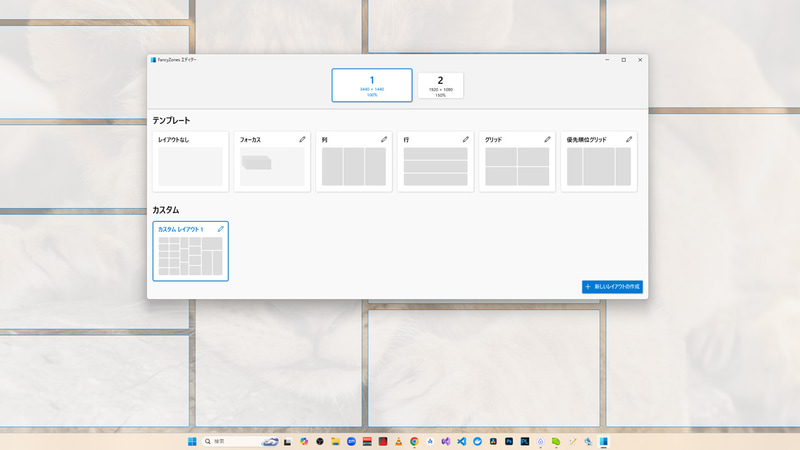Apply the カスタム レイアウト 1 preview
800x450 pixels.
coord(190,256)
